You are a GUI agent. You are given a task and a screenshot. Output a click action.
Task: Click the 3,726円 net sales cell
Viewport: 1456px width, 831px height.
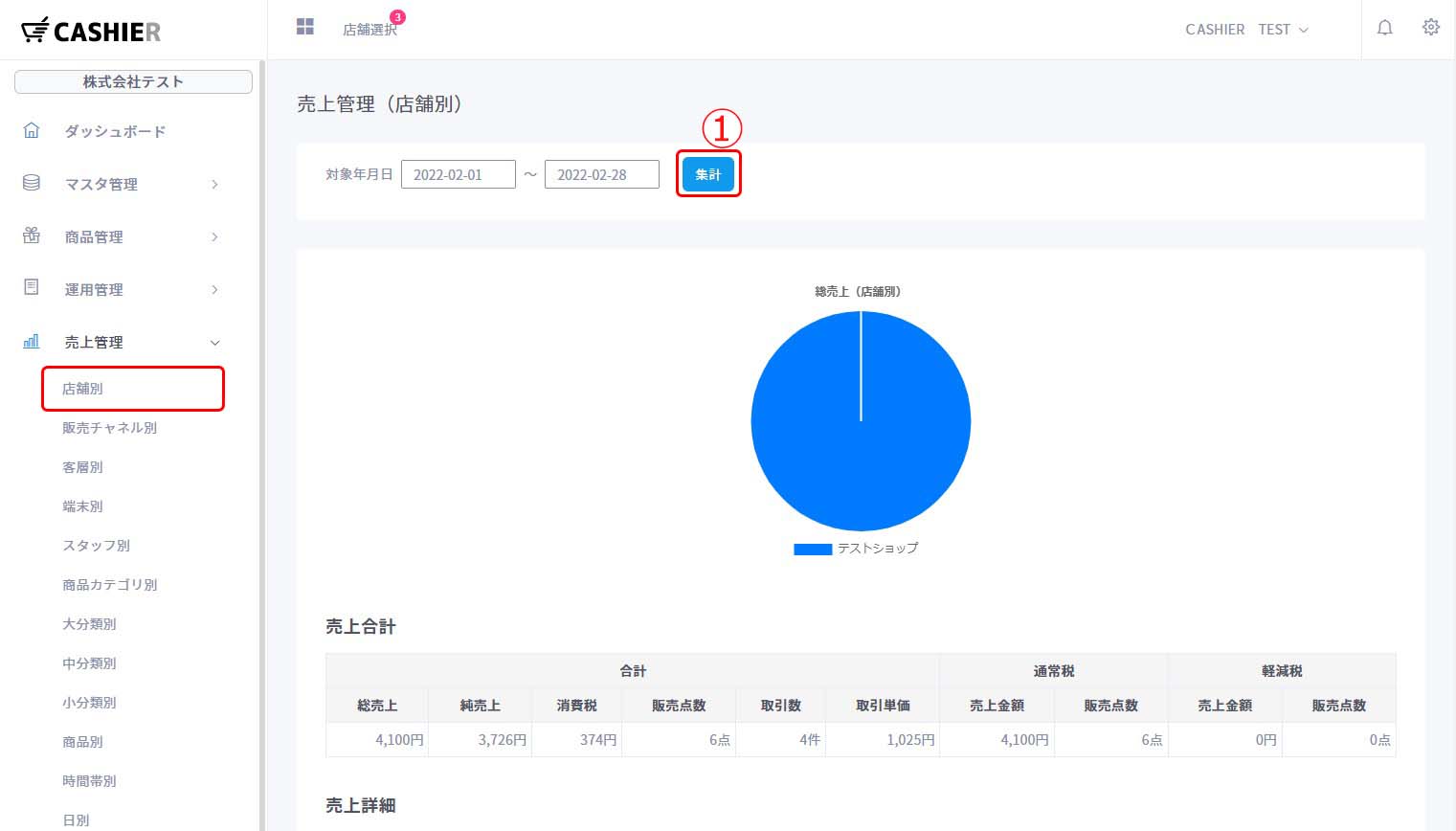point(481,740)
